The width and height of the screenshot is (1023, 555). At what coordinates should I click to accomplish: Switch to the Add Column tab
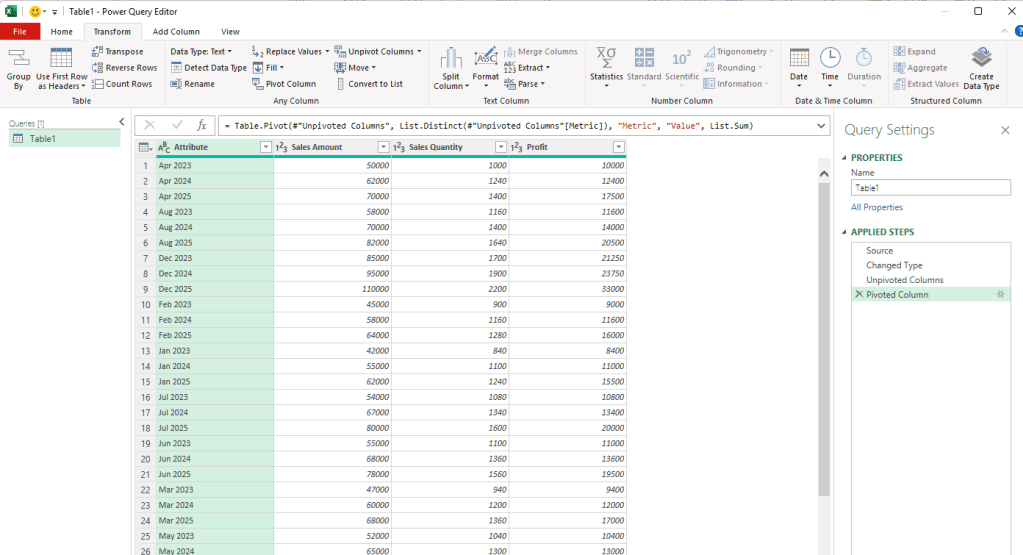pos(176,32)
